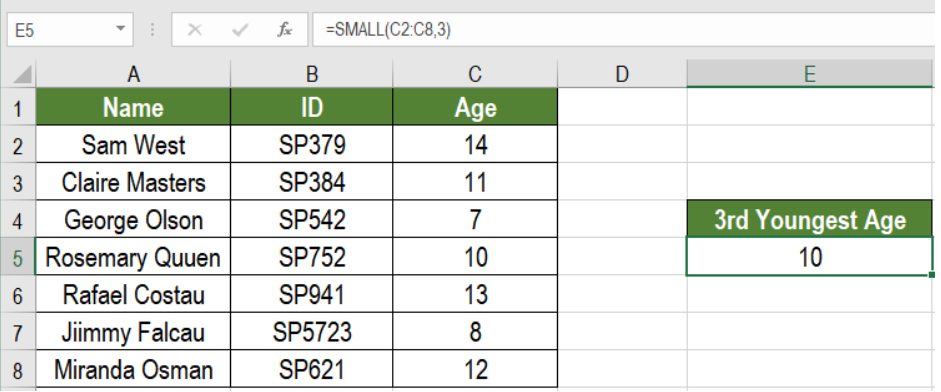This screenshot has height=392, width=941.
Task: Select row 1 header
Action: (18, 107)
